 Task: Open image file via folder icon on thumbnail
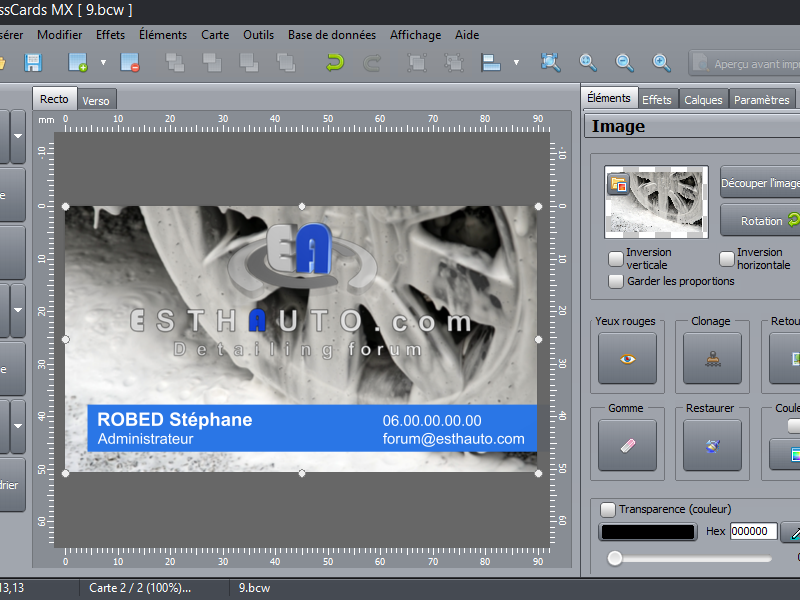coord(618,184)
